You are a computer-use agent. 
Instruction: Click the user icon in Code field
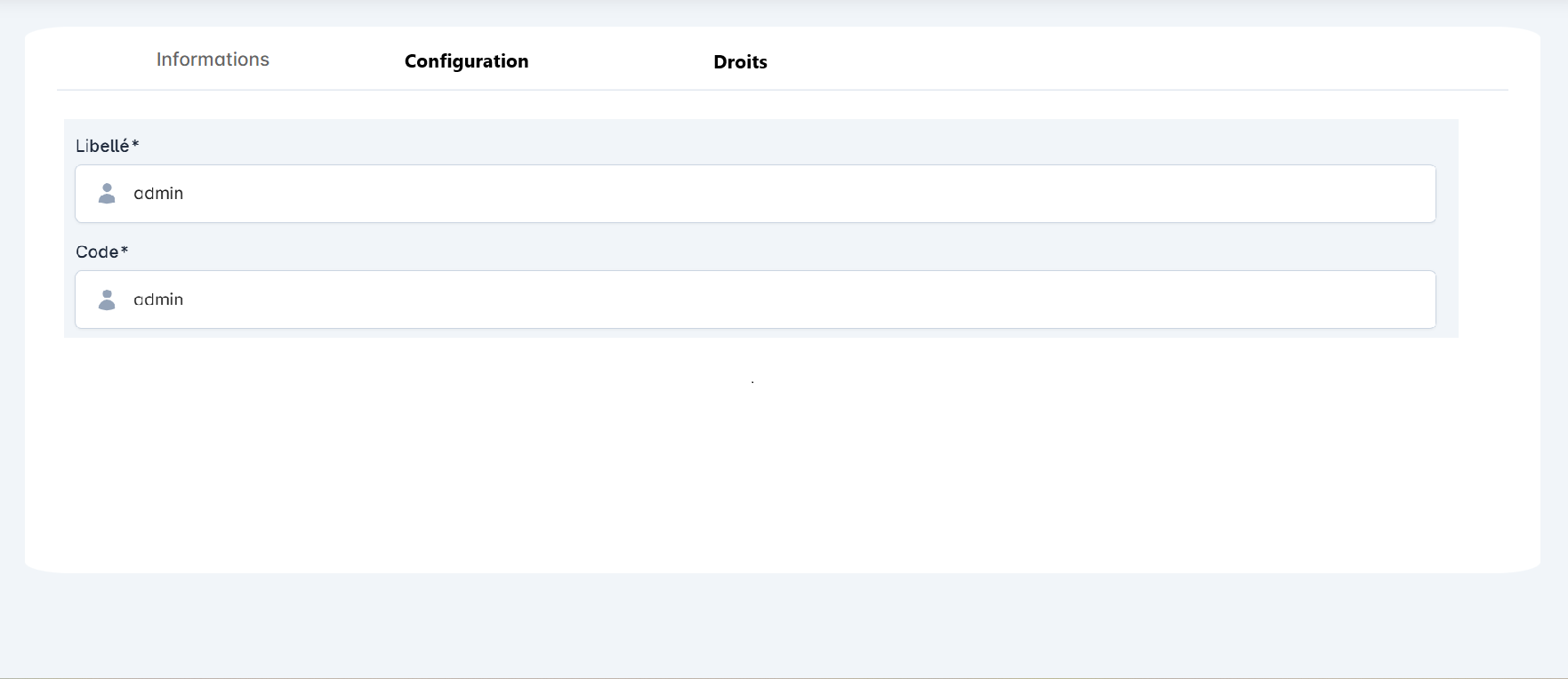tap(107, 300)
